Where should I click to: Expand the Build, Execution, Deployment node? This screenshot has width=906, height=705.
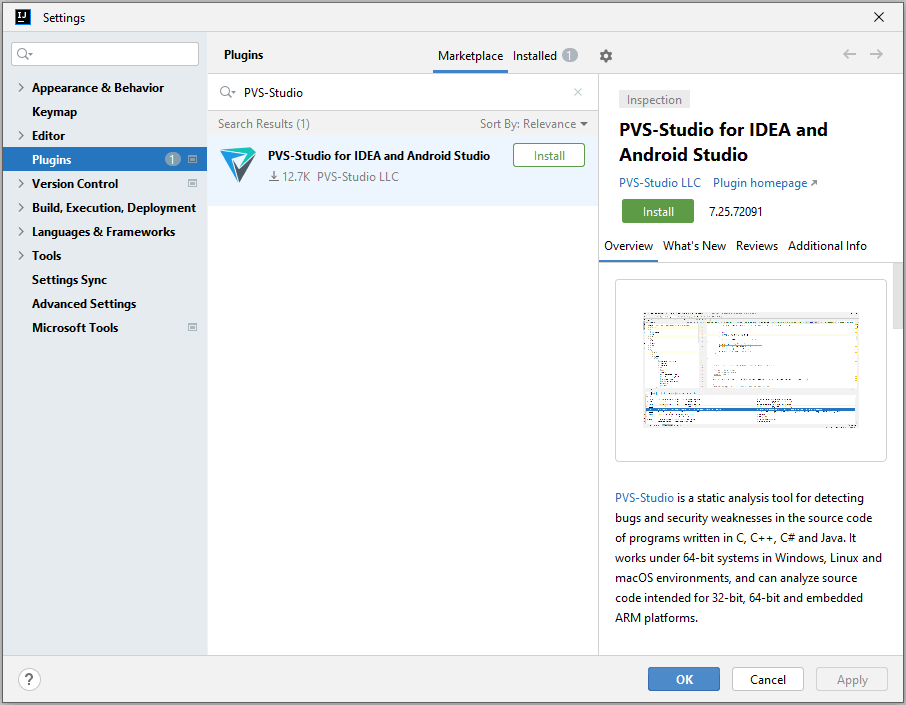pos(22,208)
